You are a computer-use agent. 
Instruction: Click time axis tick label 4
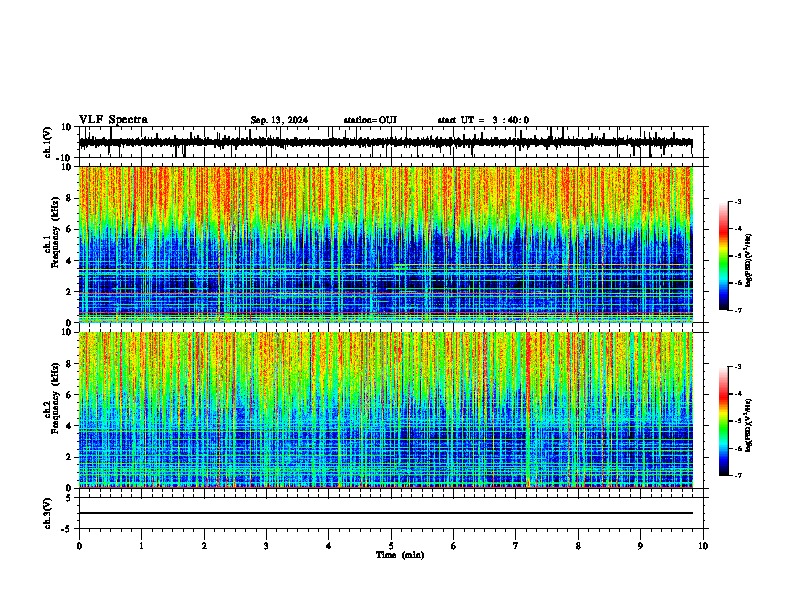(x=329, y=546)
